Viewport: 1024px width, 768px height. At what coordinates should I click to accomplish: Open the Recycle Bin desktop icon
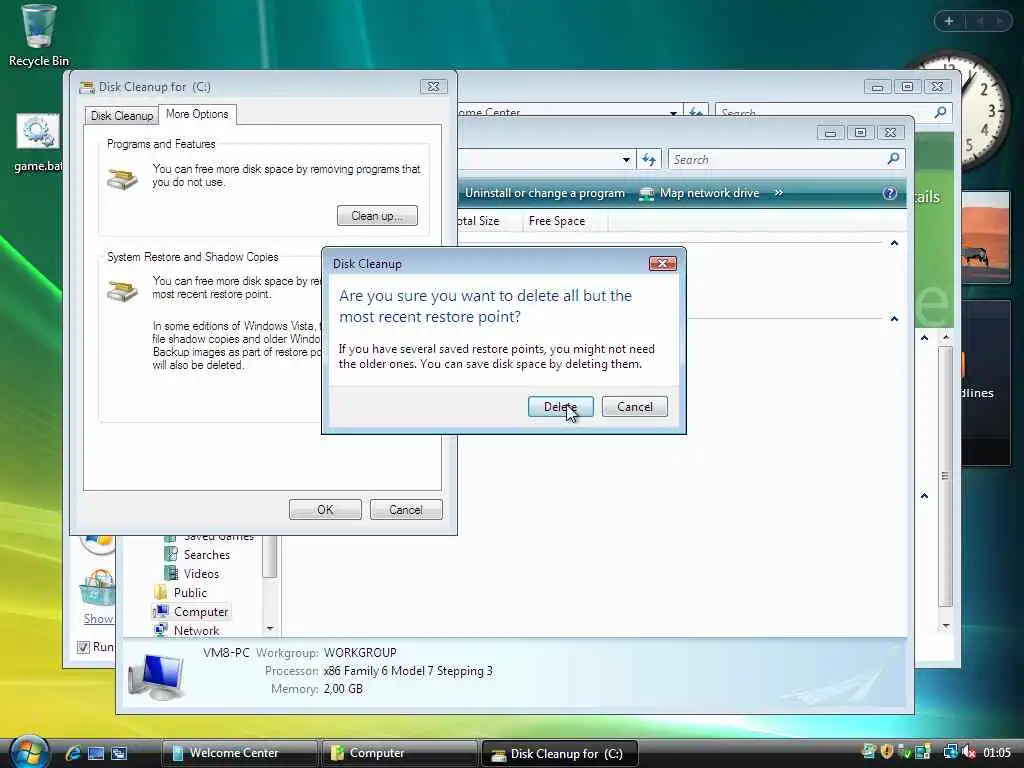click(x=39, y=36)
